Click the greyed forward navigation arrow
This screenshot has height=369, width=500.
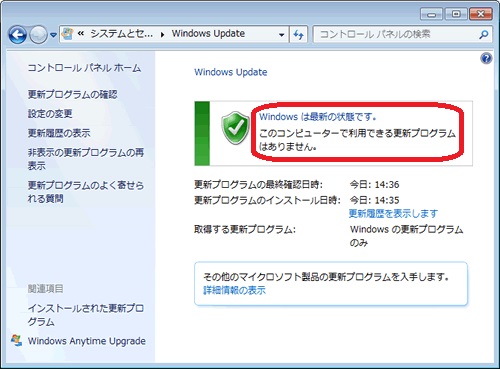38,35
